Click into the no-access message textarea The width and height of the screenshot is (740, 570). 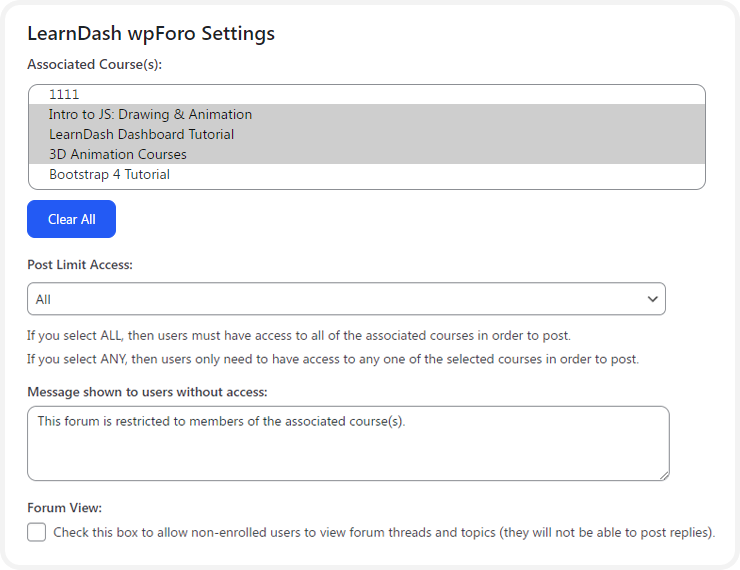click(348, 444)
